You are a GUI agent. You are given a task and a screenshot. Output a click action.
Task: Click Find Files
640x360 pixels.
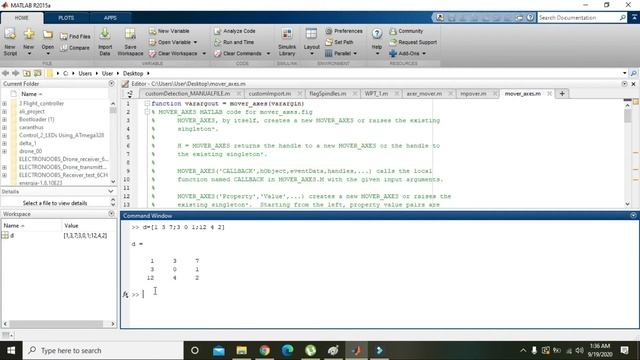76,36
